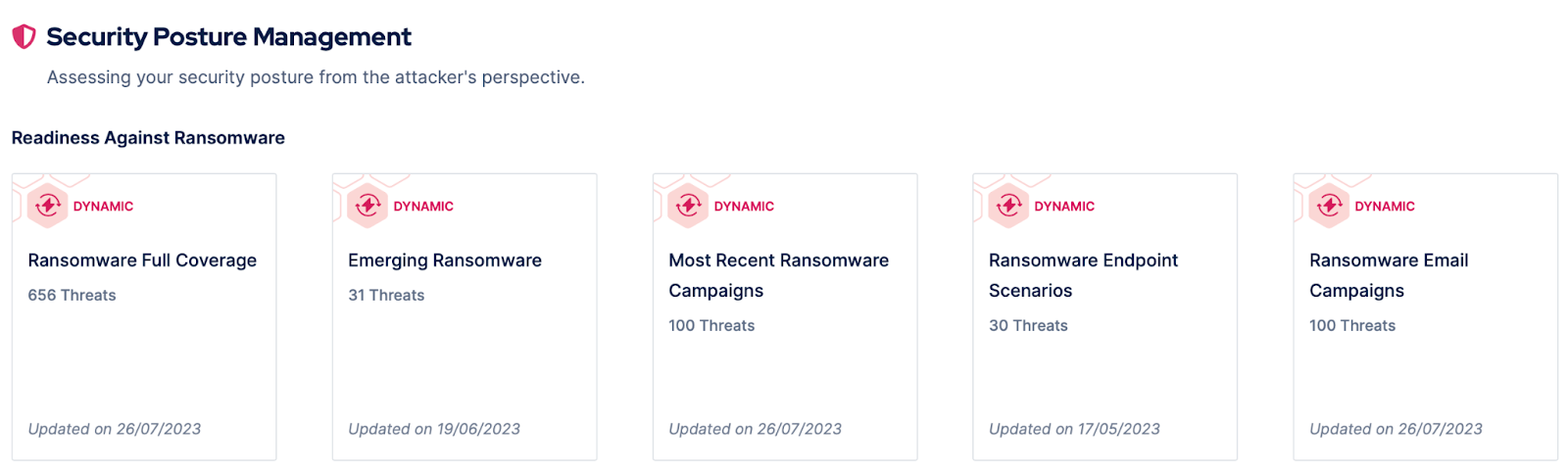Click the Security Posture Management page title
1568x471 pixels.
point(228,37)
